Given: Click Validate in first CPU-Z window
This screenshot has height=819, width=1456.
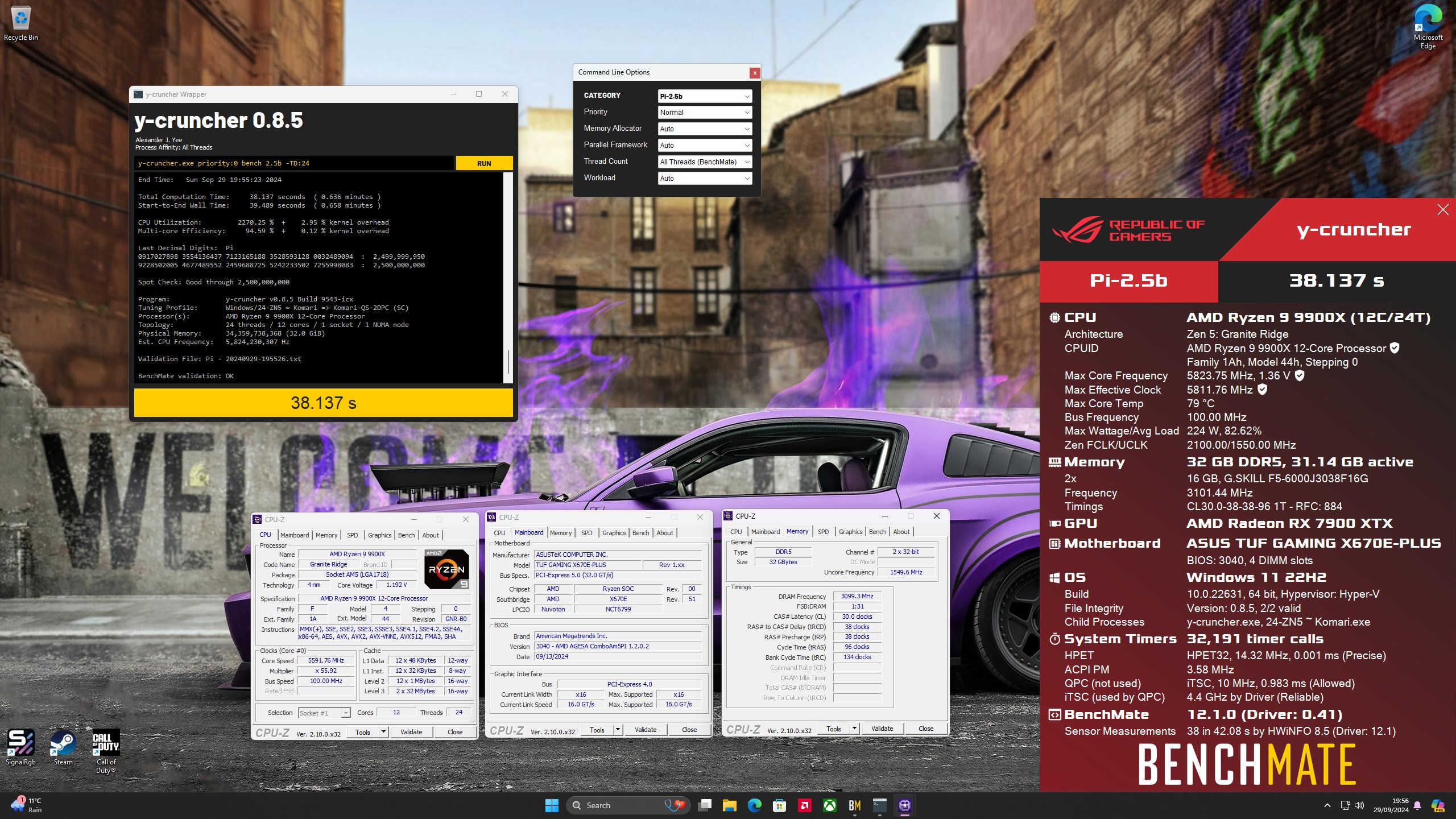Looking at the screenshot, I should coord(411,732).
